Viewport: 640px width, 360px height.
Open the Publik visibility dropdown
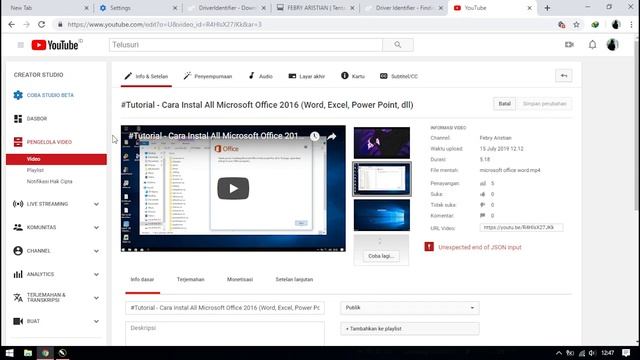[x=410, y=308]
